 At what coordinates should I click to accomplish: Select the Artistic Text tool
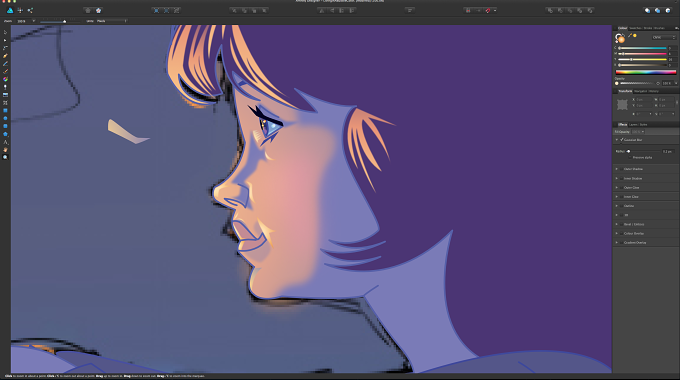point(5,142)
